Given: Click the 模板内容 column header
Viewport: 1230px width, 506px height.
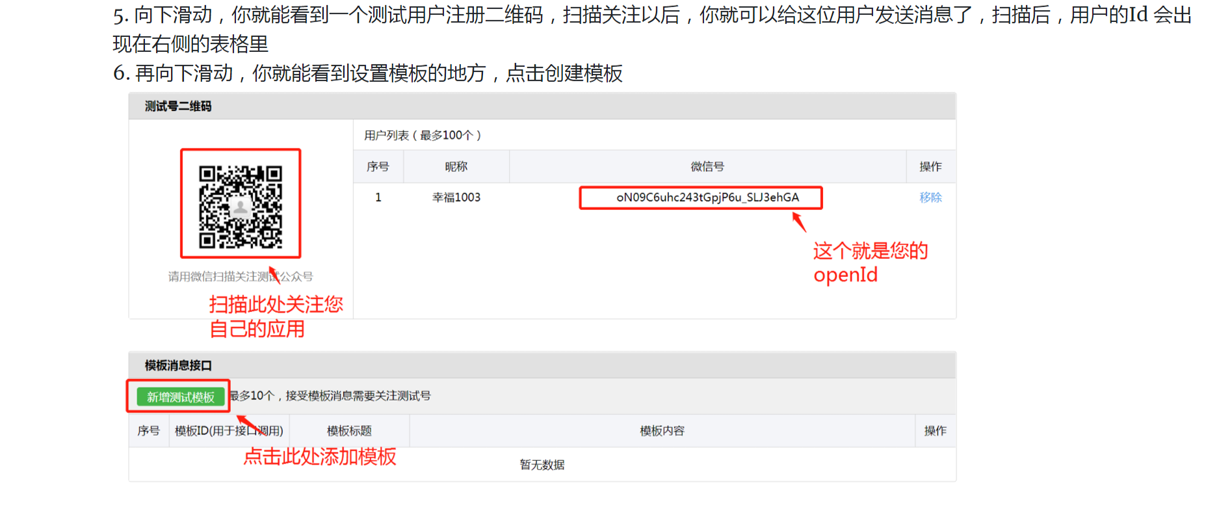Looking at the screenshot, I should point(662,431).
